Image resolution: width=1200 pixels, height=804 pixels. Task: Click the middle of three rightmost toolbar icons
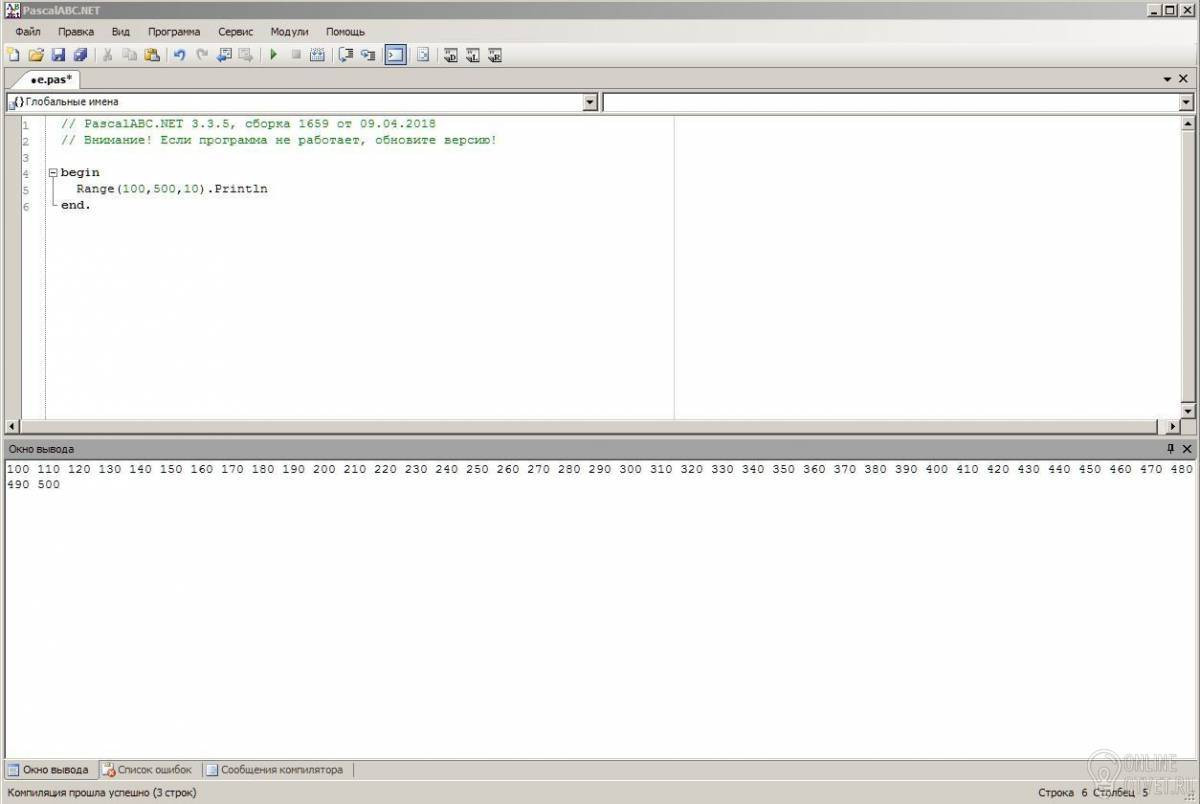(x=473, y=55)
